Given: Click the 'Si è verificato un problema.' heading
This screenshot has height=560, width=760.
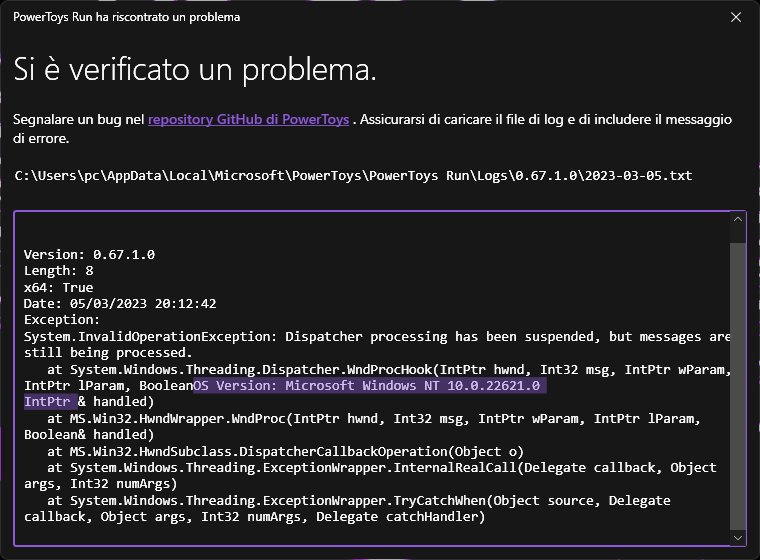Looking at the screenshot, I should [195, 69].
